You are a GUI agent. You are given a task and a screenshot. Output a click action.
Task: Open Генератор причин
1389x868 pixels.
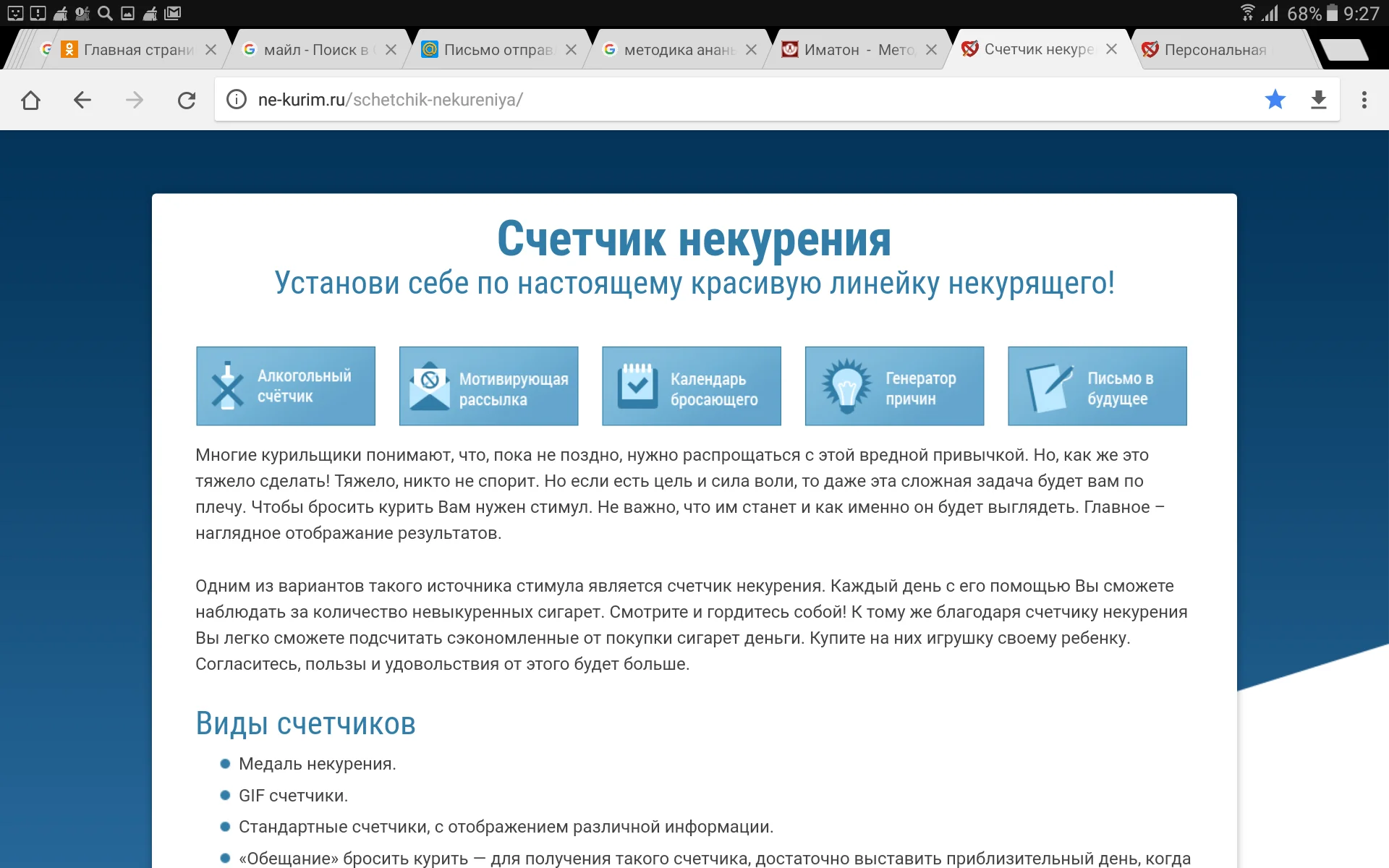click(x=894, y=386)
